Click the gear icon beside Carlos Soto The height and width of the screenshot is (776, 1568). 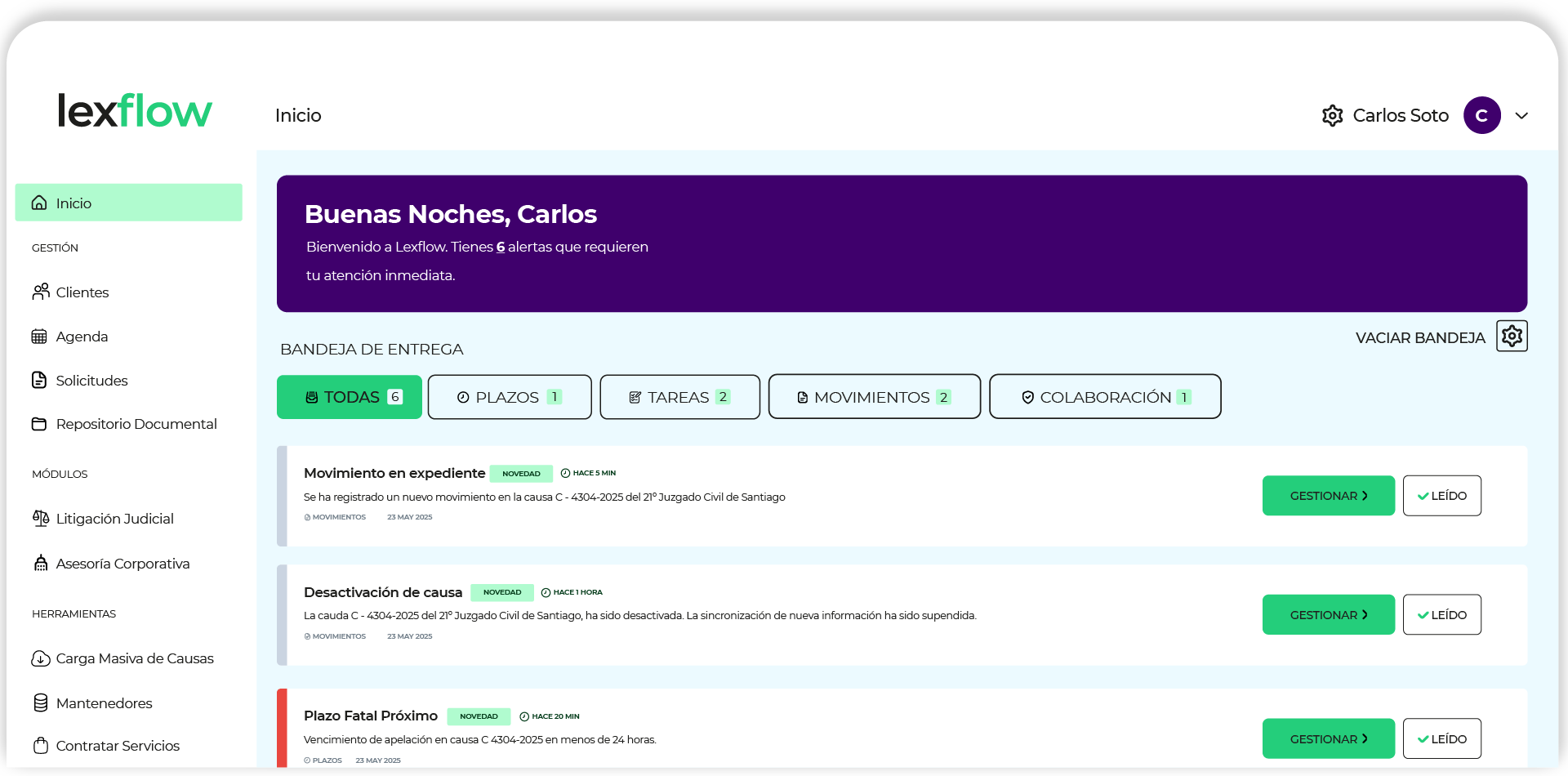click(1332, 116)
